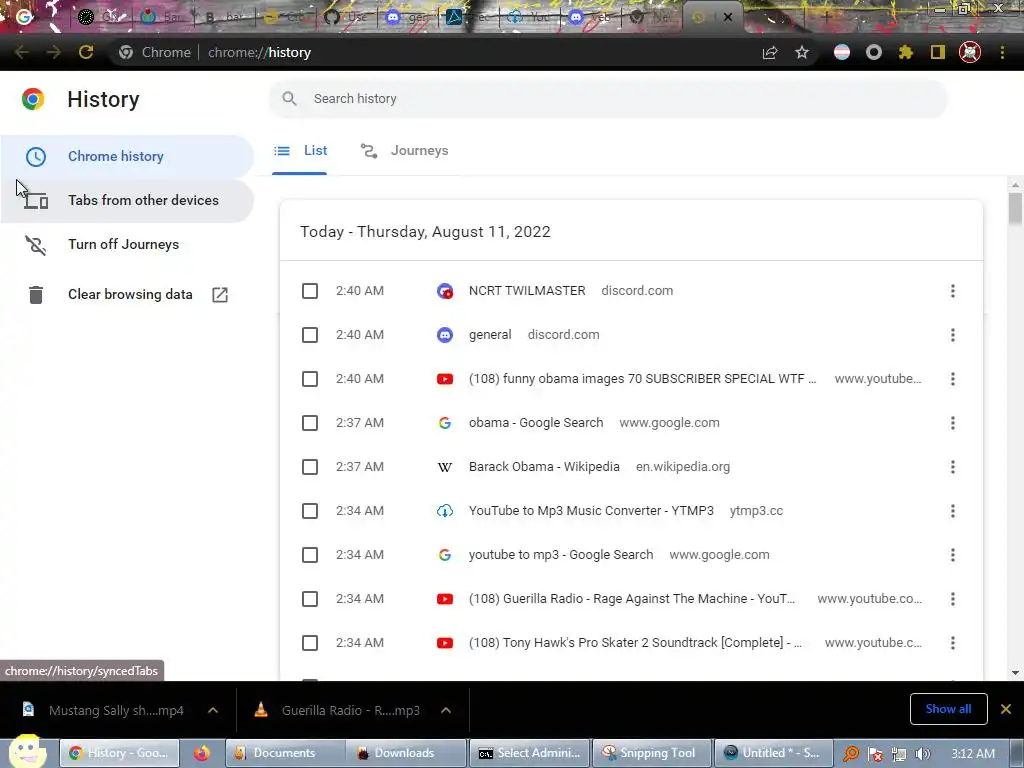The height and width of the screenshot is (768, 1024).
Task: Check the NCRT TWILMASTER history entry
Action: coord(310,291)
